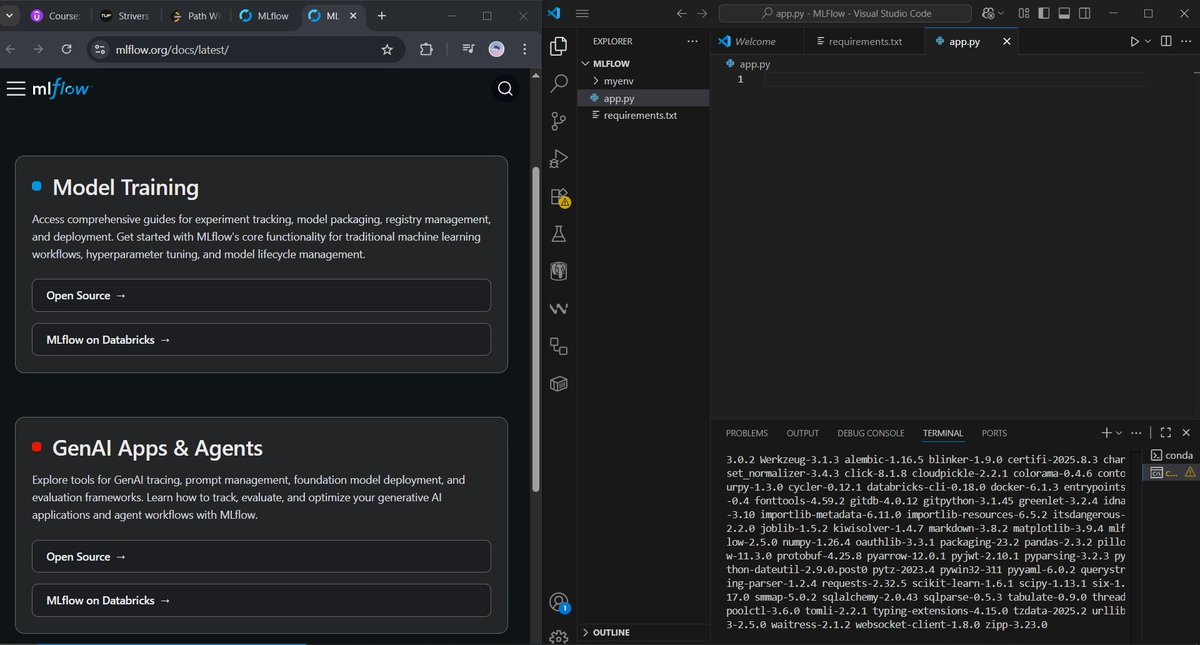Open the Manage gear icon in VS Code
Image resolution: width=1200 pixels, height=645 pixels.
(x=559, y=635)
